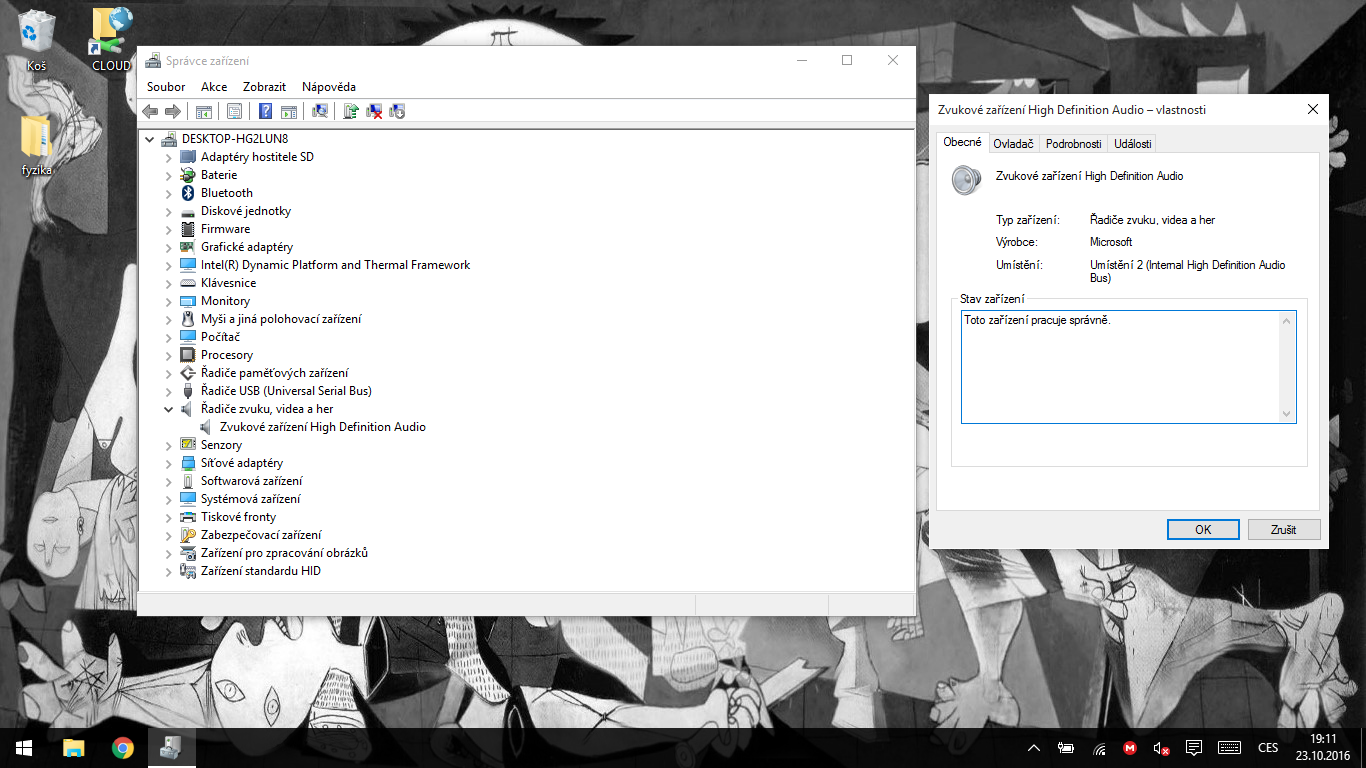1366x768 pixels.
Task: Expand the Monitory category
Action: 168,301
